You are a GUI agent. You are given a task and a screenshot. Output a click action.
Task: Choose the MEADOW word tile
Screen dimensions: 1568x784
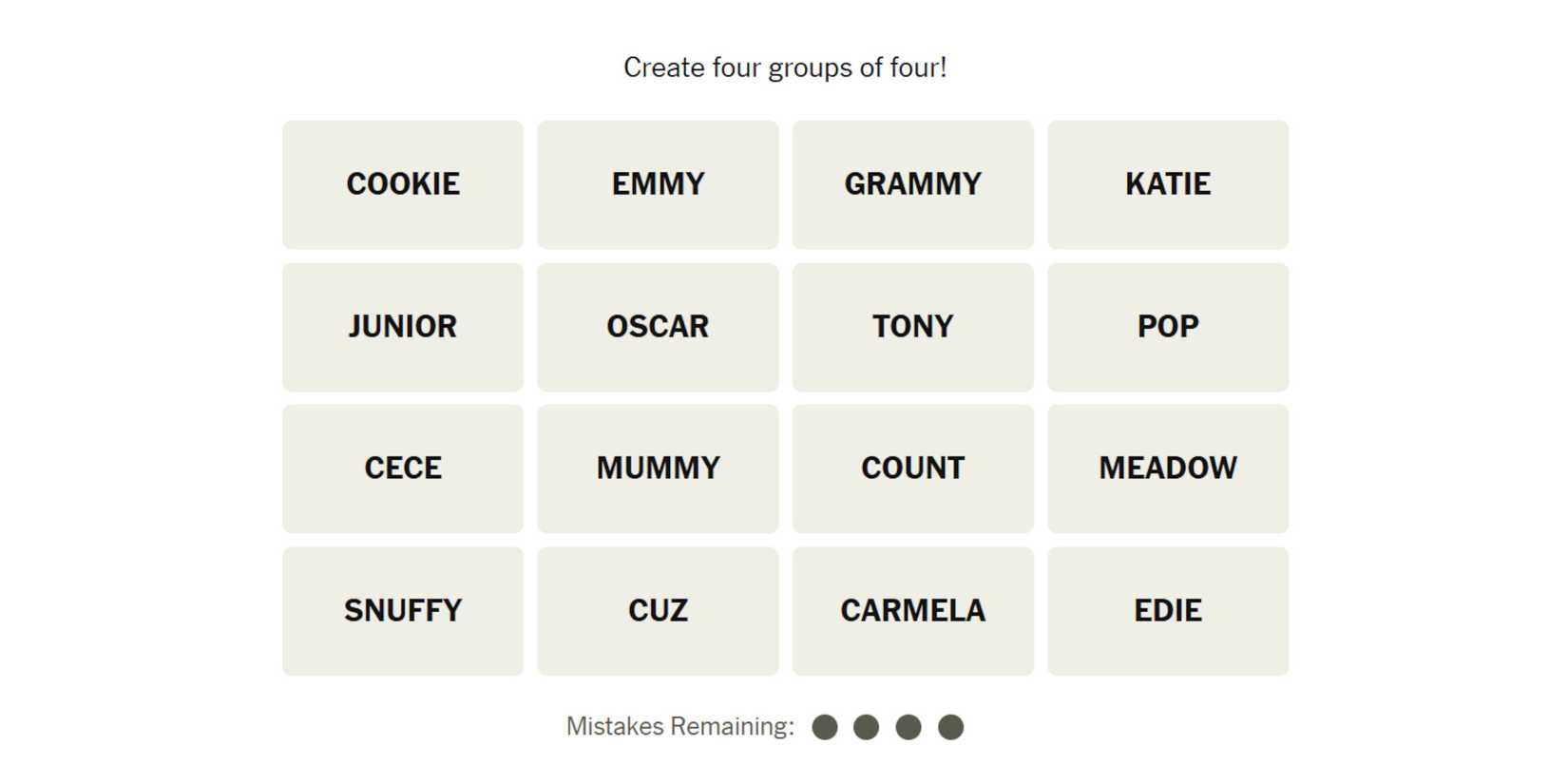[x=1168, y=468]
